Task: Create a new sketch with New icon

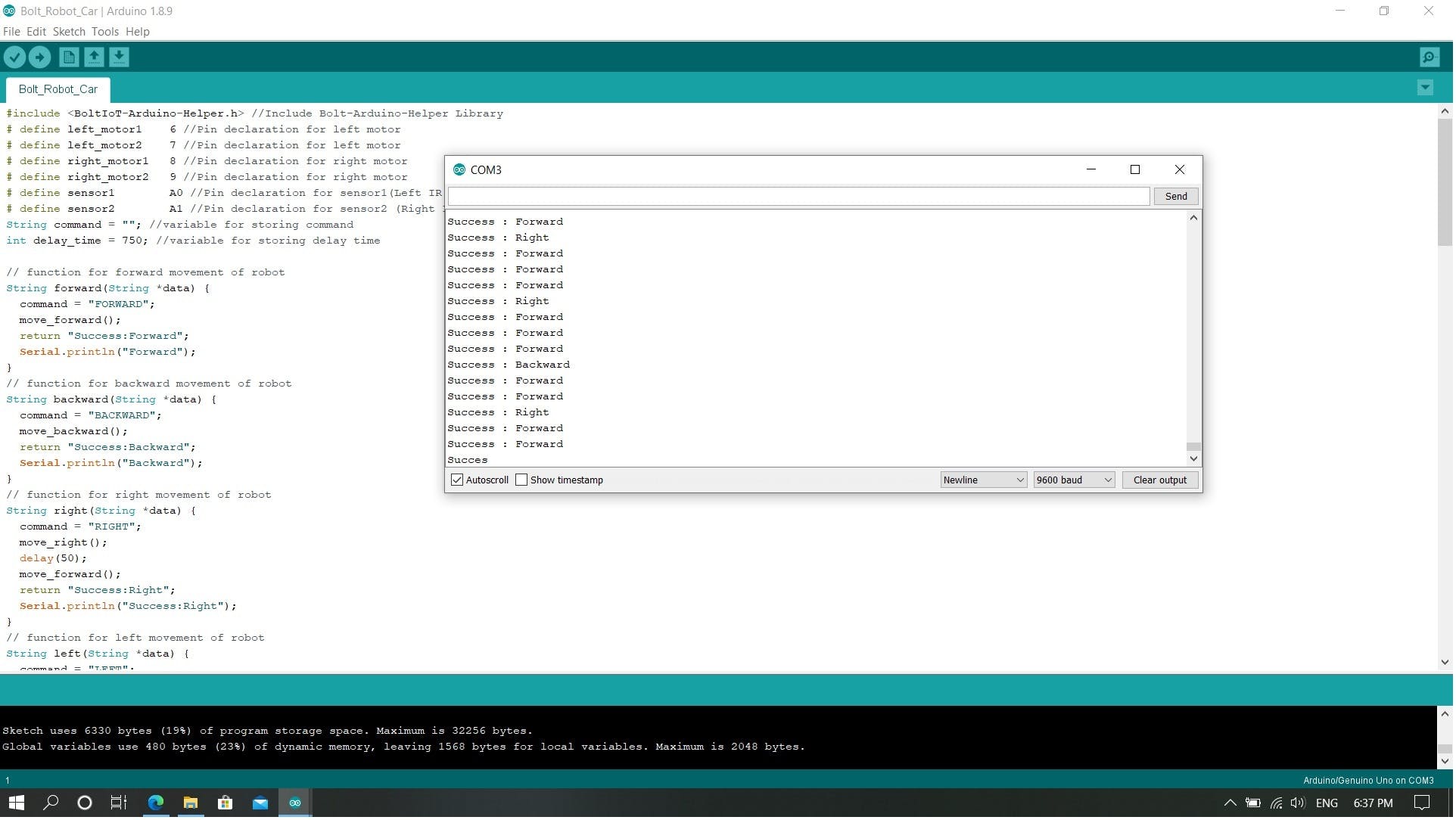Action: click(x=69, y=57)
